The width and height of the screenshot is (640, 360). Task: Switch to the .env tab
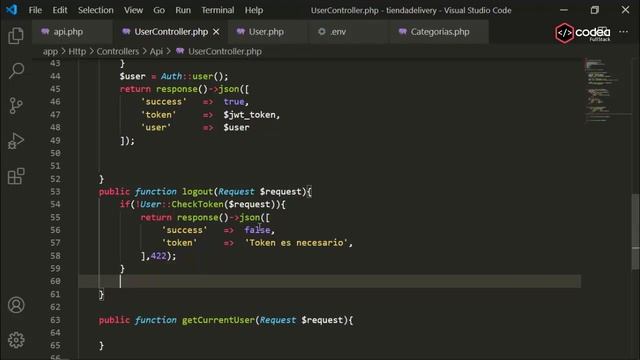(x=348, y=32)
